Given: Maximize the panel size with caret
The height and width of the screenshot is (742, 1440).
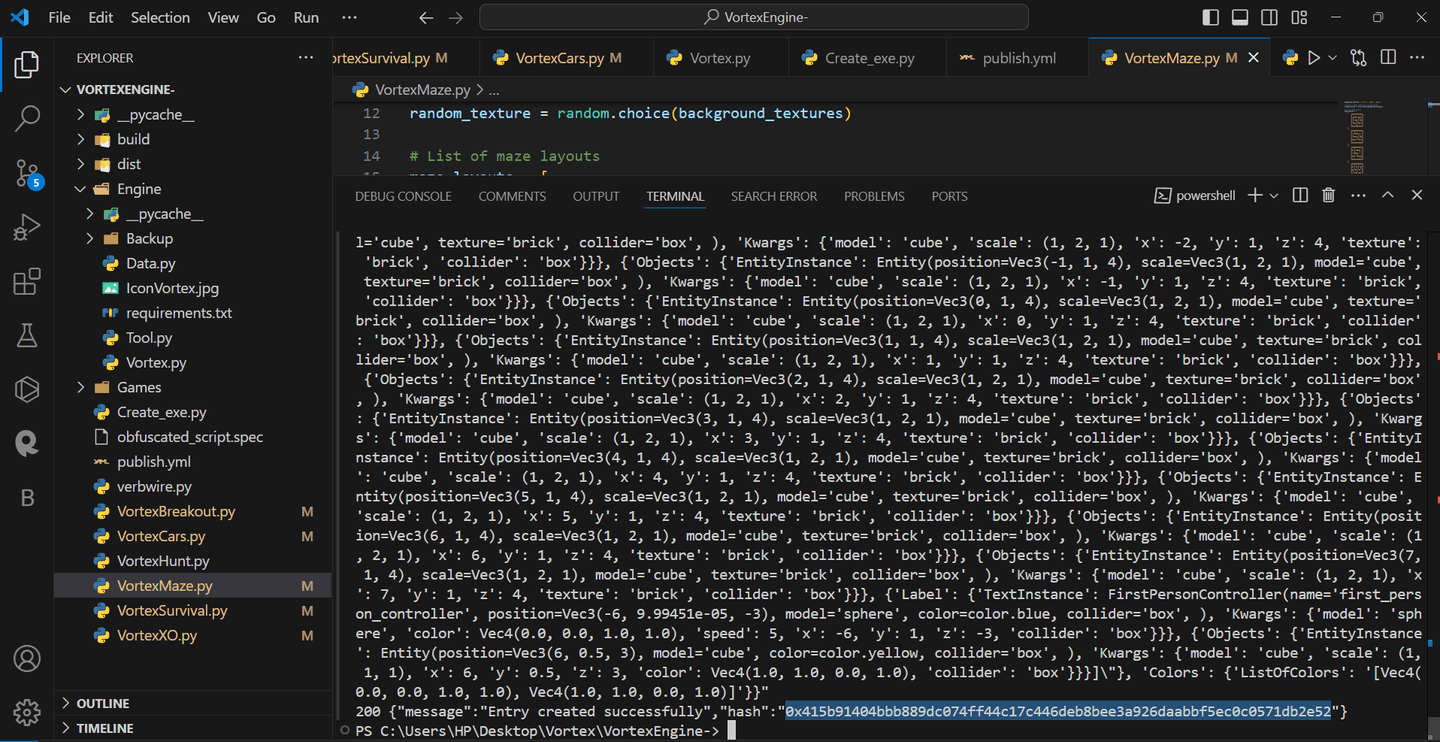Looking at the screenshot, I should pos(1388,196).
